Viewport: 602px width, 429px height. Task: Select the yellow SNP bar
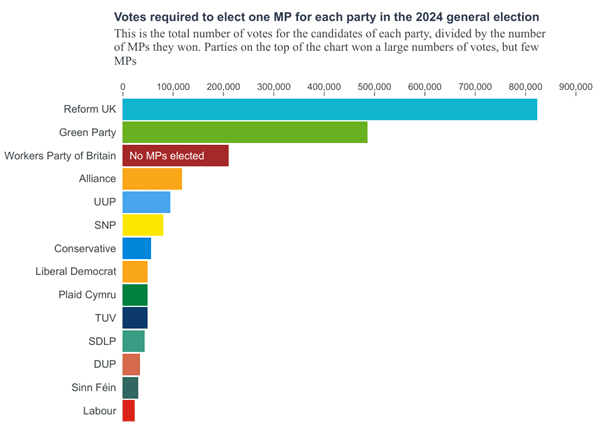pyautogui.click(x=143, y=225)
